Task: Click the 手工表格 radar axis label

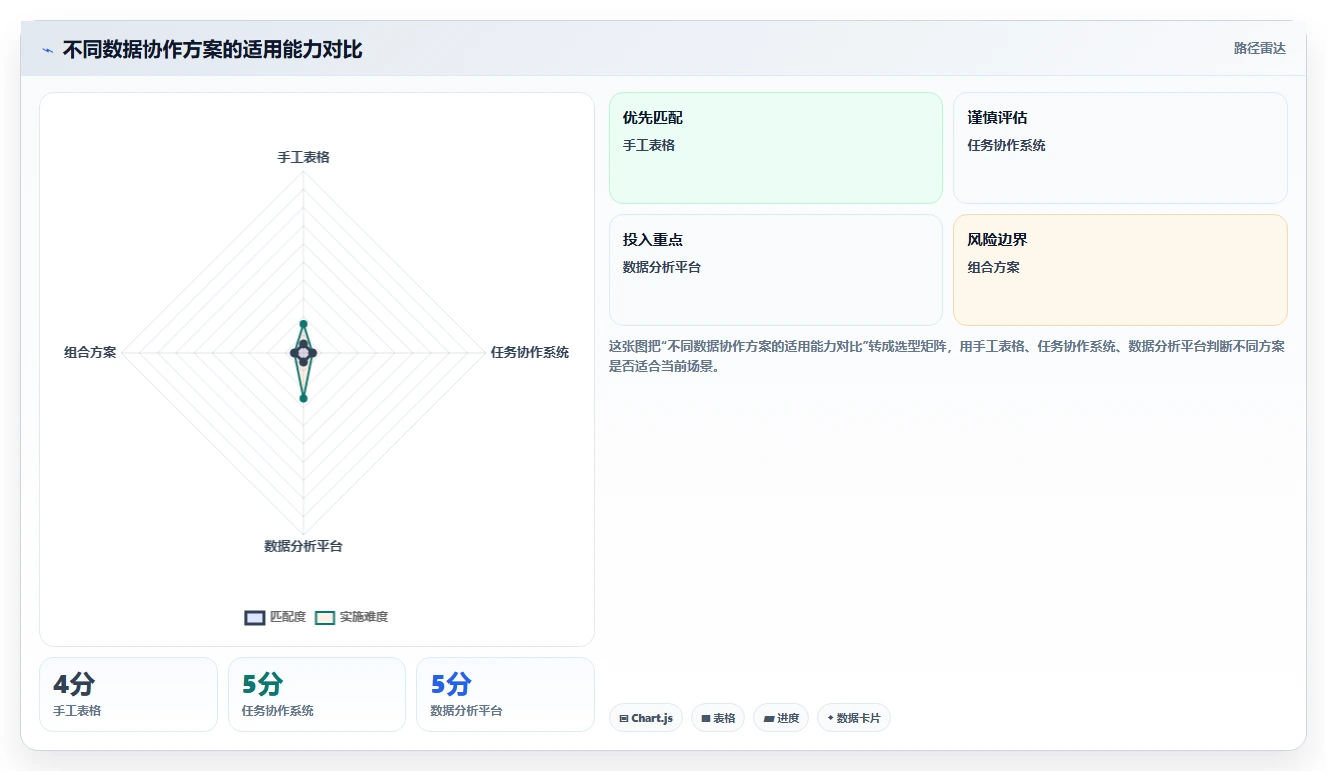Action: (x=303, y=157)
